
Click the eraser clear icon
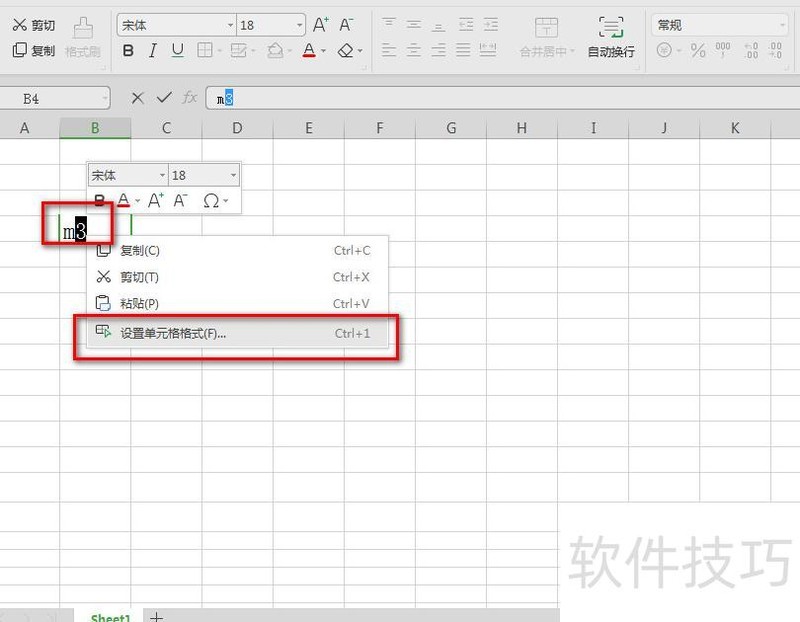pos(345,51)
